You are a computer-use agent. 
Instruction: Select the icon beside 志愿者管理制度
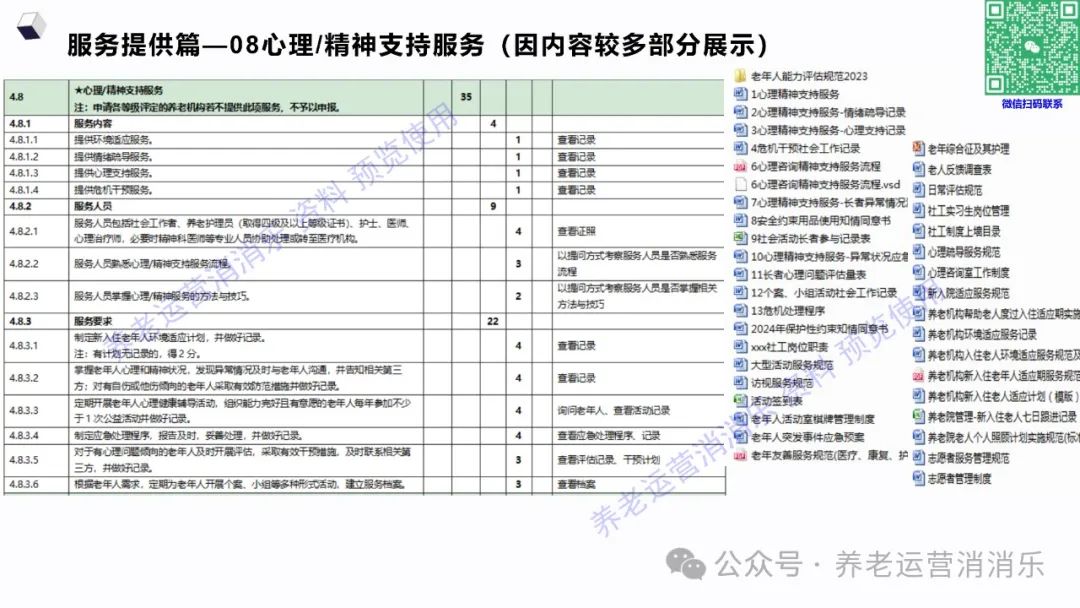coord(918,478)
